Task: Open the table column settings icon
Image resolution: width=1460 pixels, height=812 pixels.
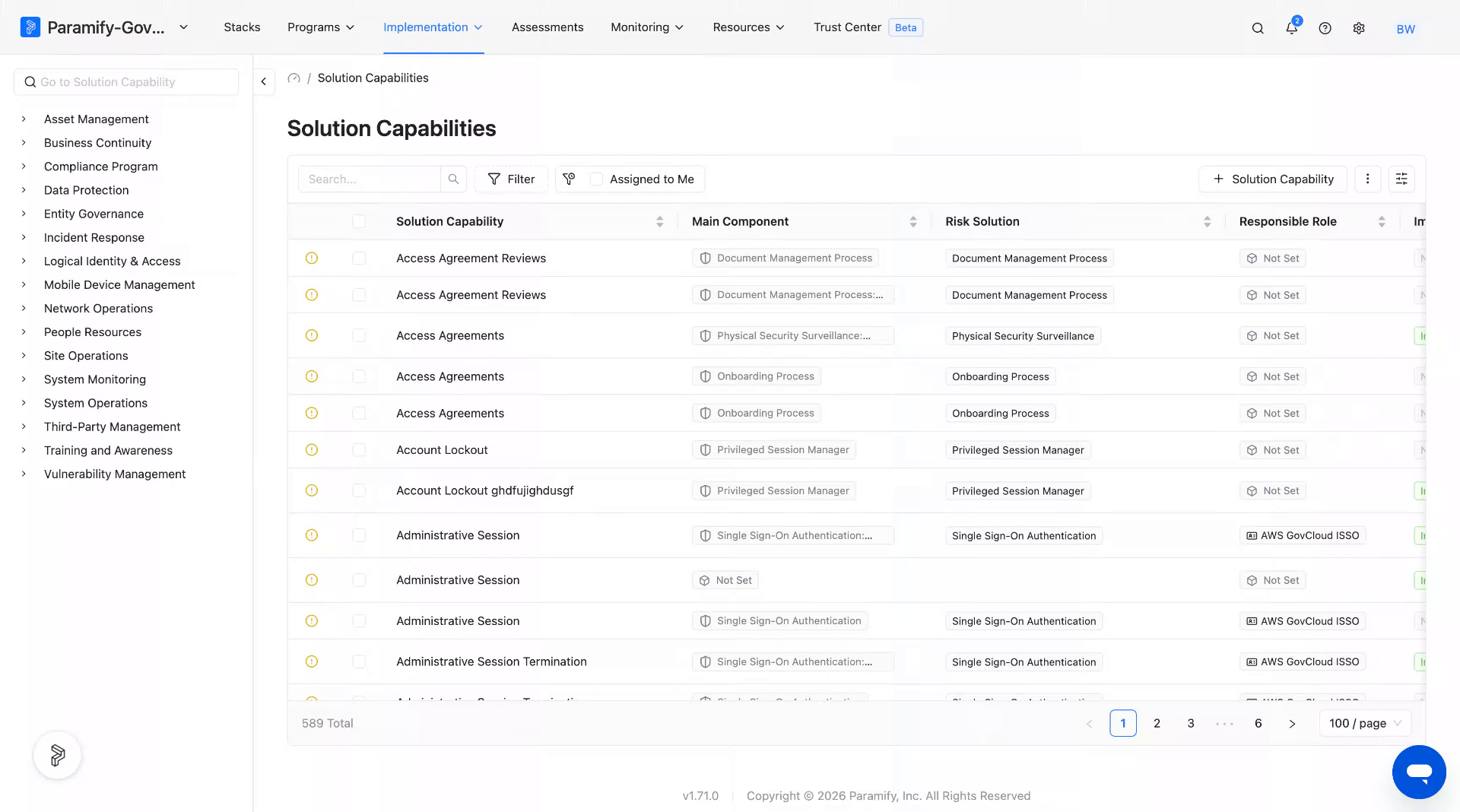Action: 1401,179
